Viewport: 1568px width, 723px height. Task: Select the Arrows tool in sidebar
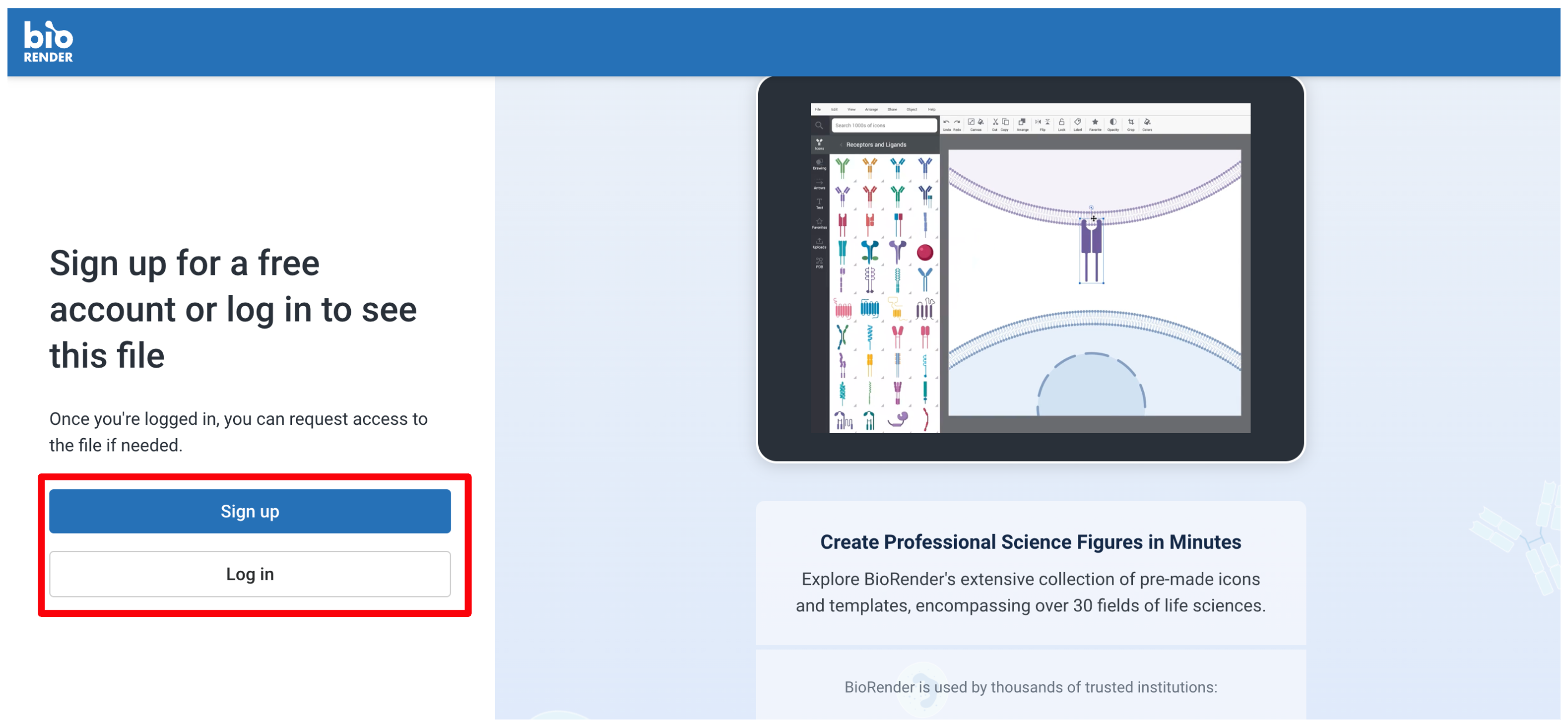[x=819, y=184]
